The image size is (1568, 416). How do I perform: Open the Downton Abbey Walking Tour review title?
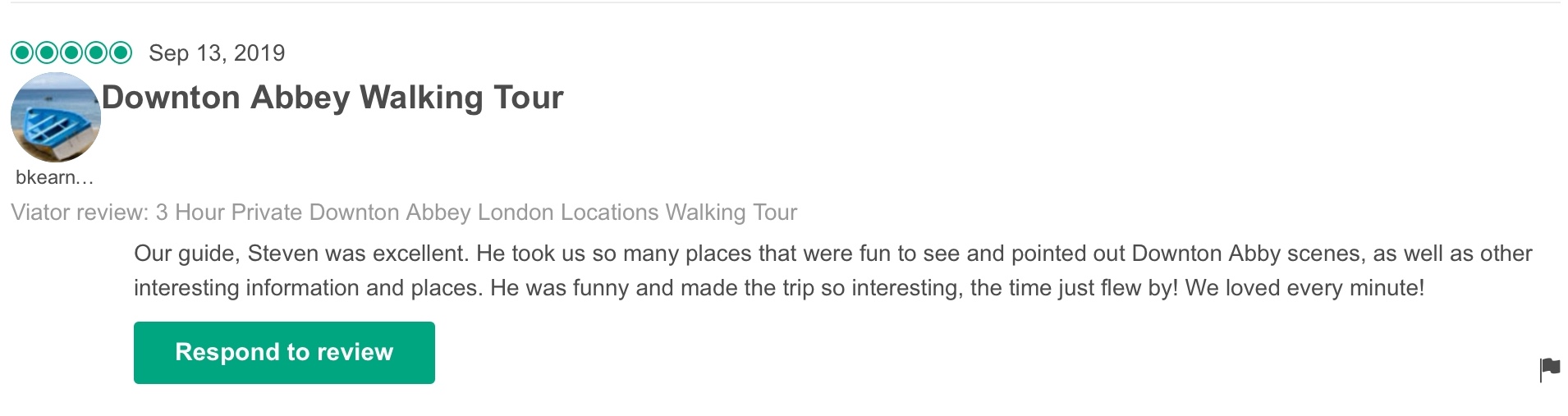332,98
